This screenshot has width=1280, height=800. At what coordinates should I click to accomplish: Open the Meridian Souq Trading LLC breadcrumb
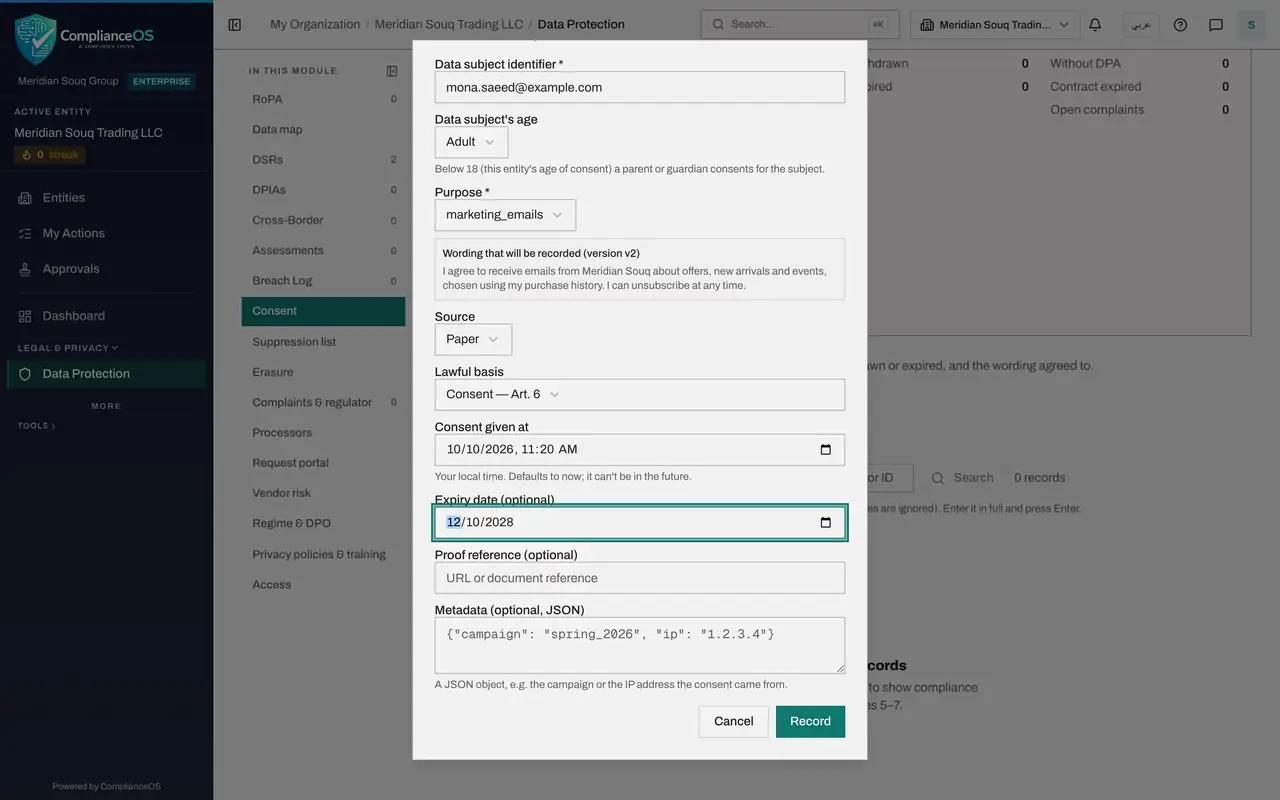click(x=449, y=25)
